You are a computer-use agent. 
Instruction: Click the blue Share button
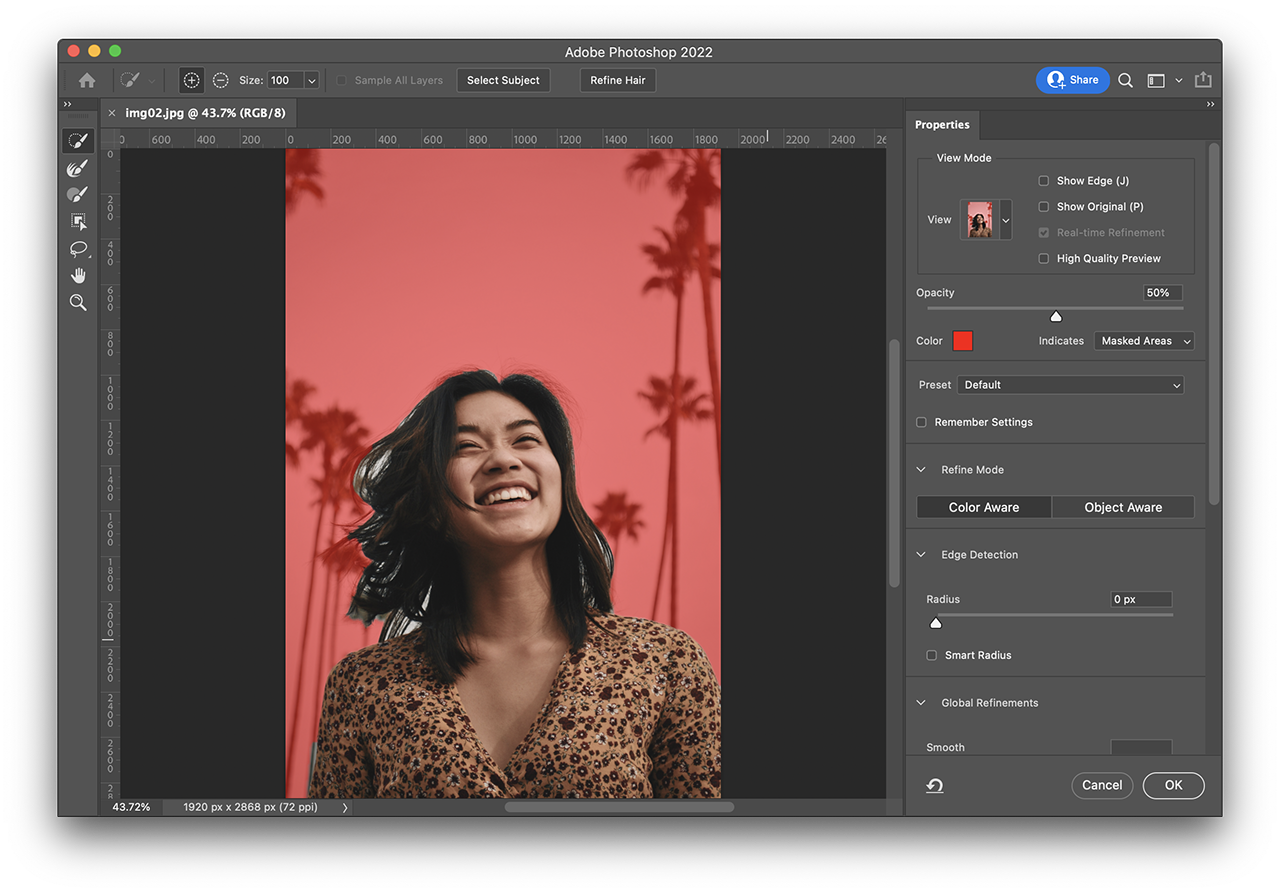click(x=1072, y=80)
